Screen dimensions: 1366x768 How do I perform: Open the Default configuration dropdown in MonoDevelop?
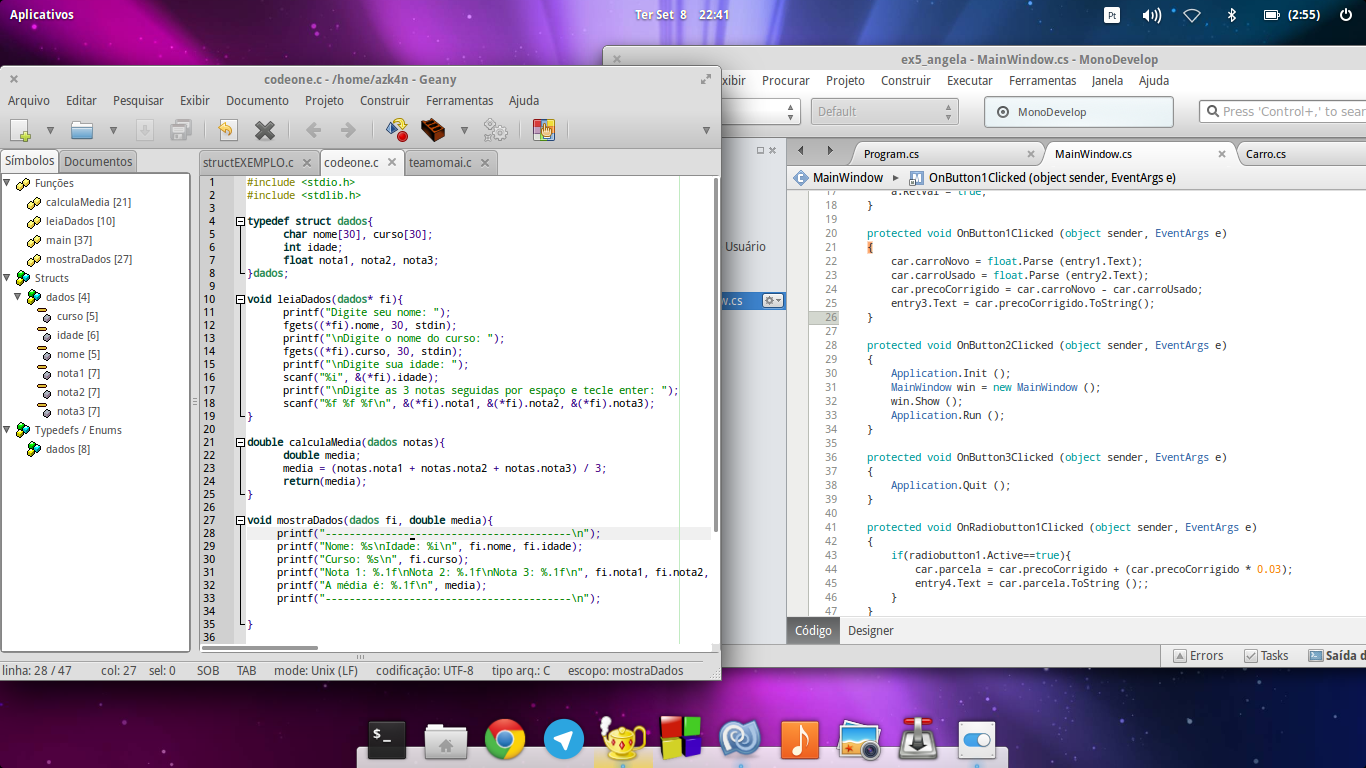[884, 112]
